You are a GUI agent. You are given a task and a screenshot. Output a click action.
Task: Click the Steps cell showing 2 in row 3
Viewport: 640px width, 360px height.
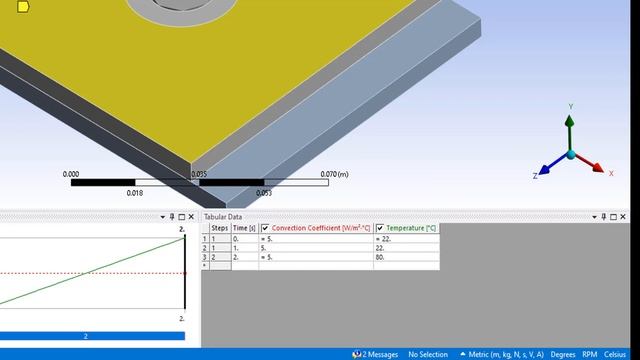pyautogui.click(x=220, y=257)
